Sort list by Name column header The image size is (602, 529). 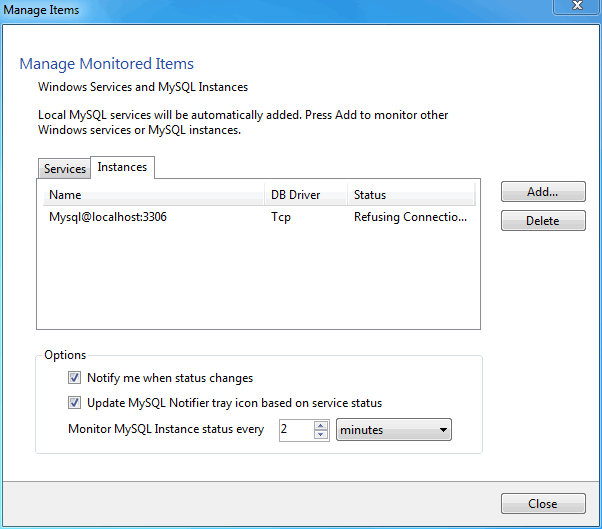pyautogui.click(x=150, y=195)
